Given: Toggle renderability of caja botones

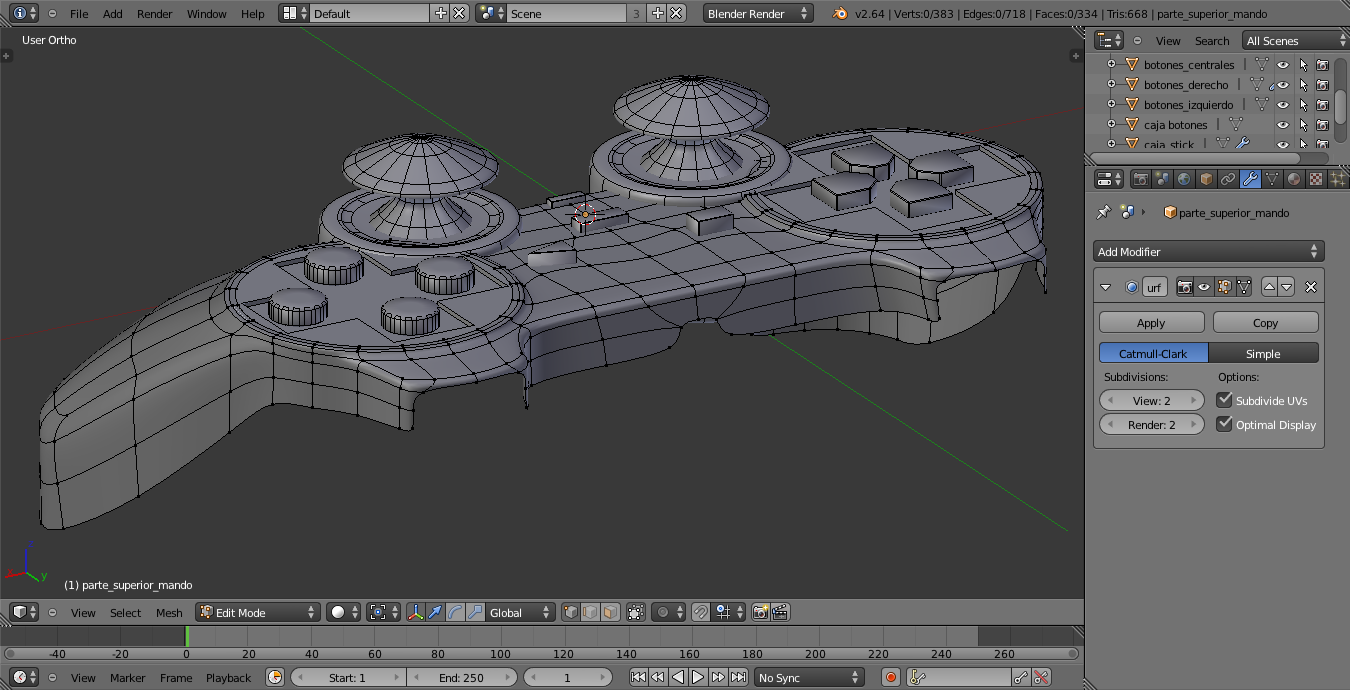Looking at the screenshot, I should coord(1322,125).
